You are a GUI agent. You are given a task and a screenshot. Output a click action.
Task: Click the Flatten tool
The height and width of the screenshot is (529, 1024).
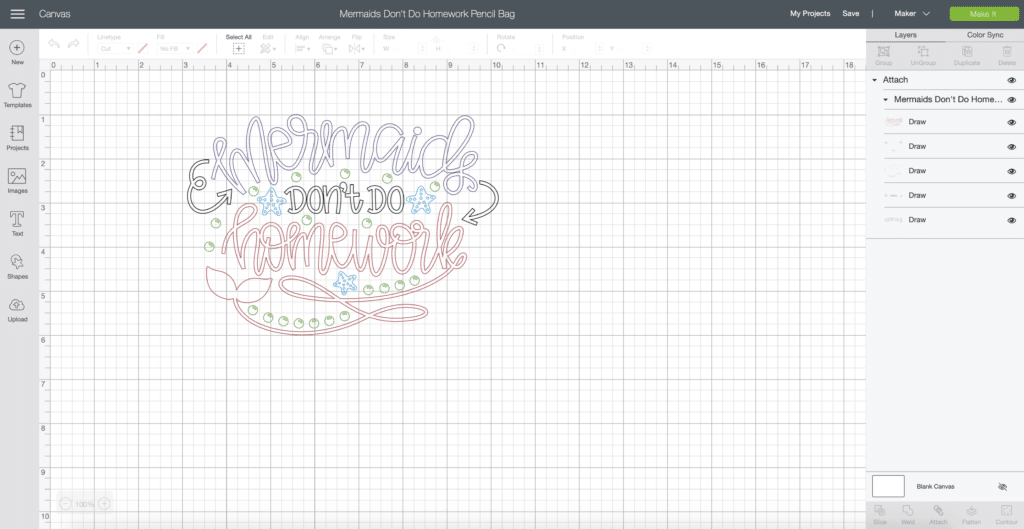971,515
